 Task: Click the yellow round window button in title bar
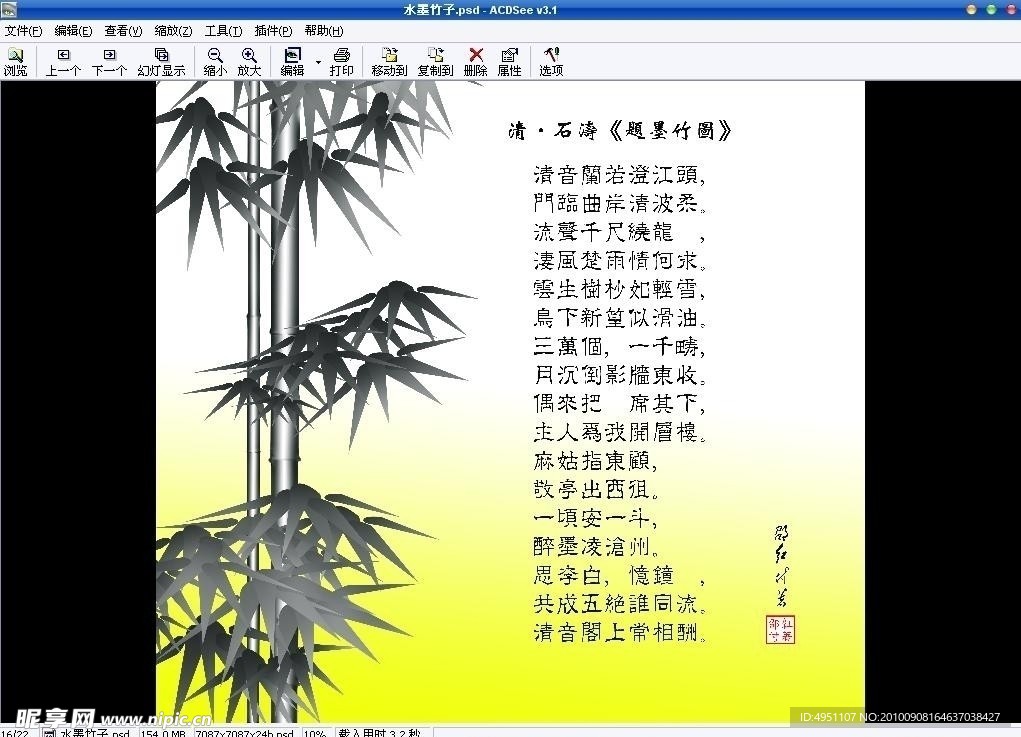972,10
